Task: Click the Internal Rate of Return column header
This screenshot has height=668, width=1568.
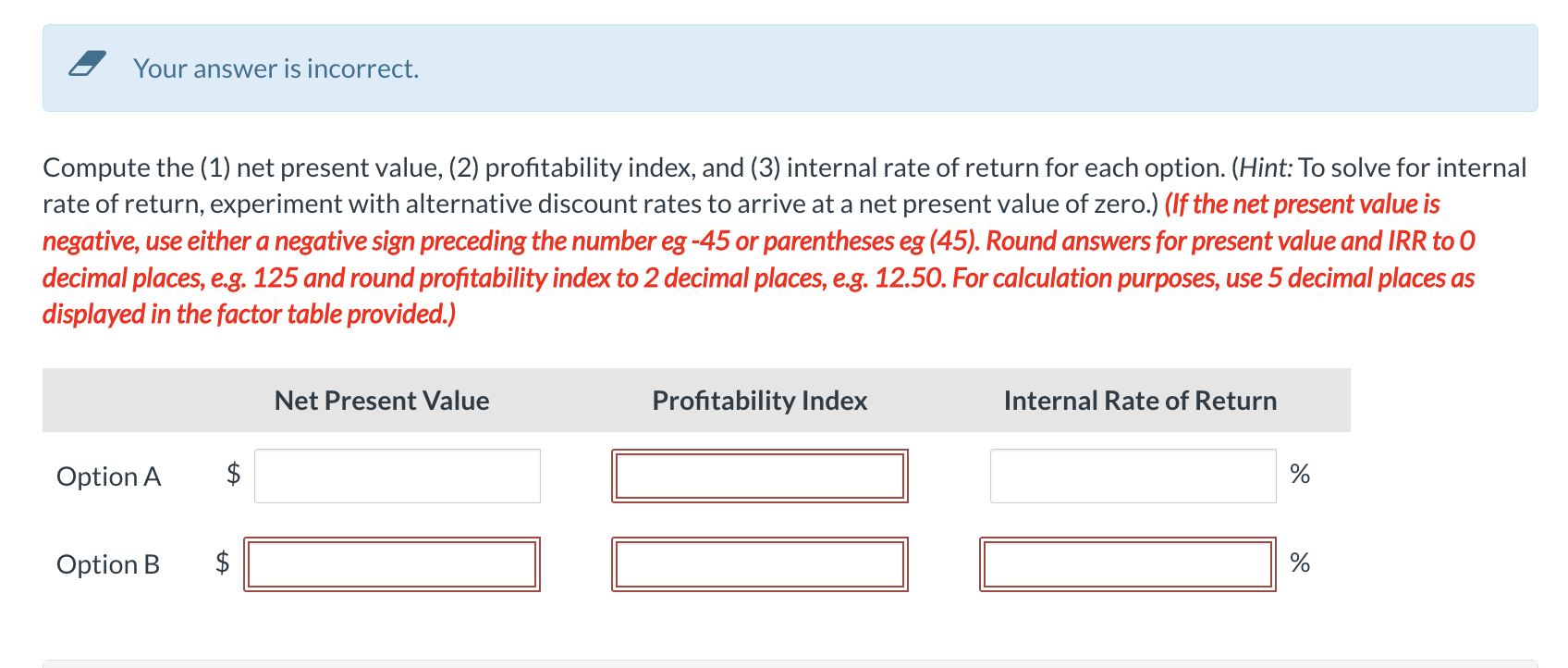Action: click(x=1141, y=401)
